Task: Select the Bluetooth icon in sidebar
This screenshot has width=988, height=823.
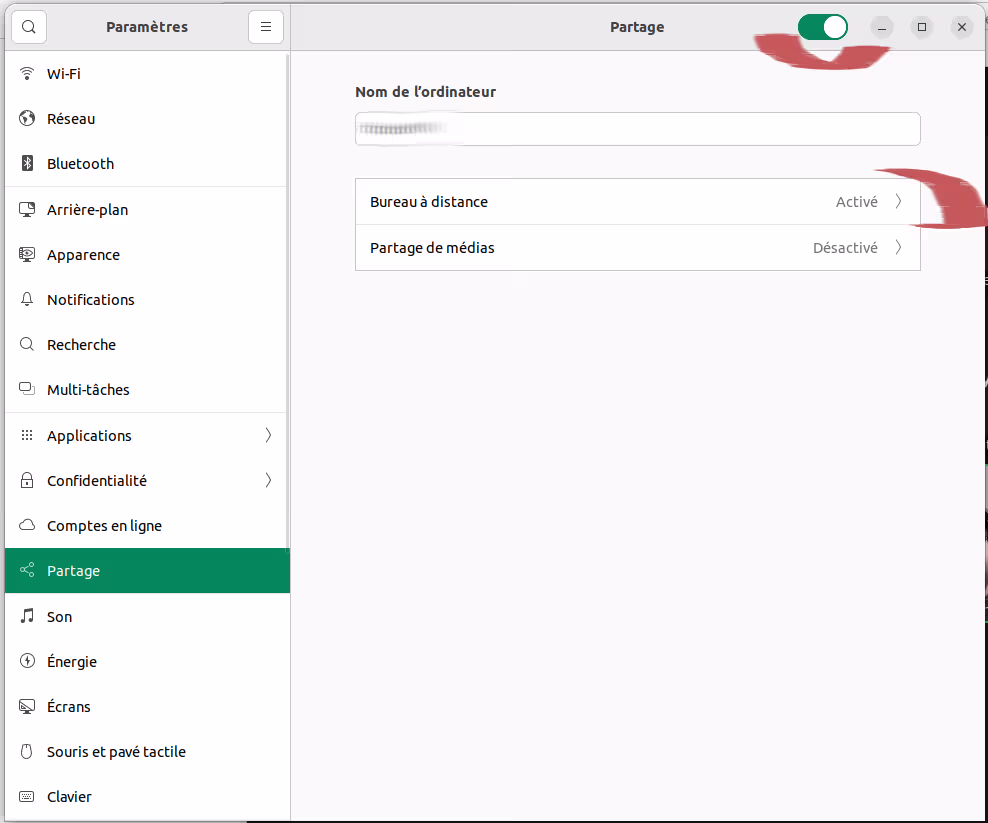Action: 27,164
